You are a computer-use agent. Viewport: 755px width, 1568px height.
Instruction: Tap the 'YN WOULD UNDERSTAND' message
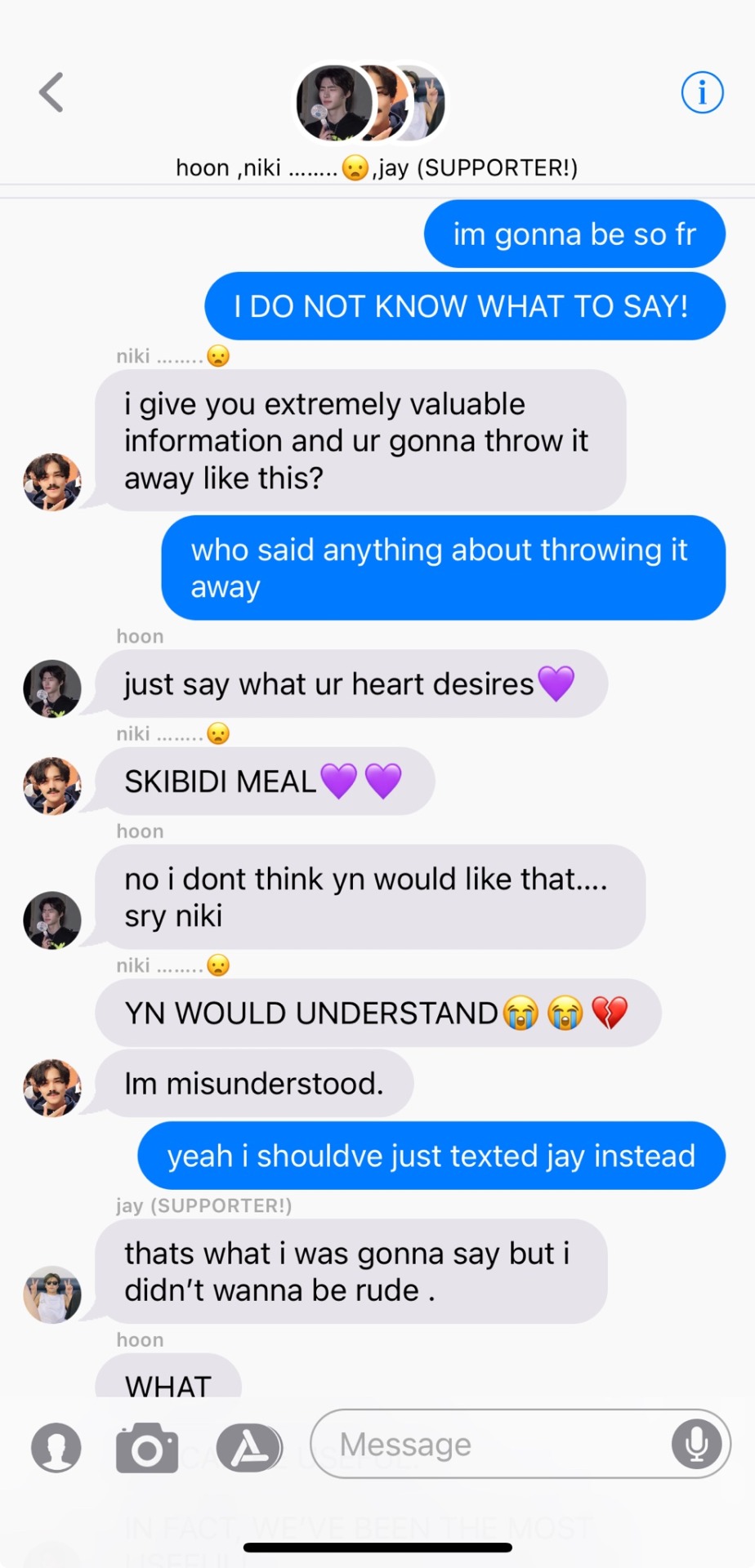(x=377, y=1013)
